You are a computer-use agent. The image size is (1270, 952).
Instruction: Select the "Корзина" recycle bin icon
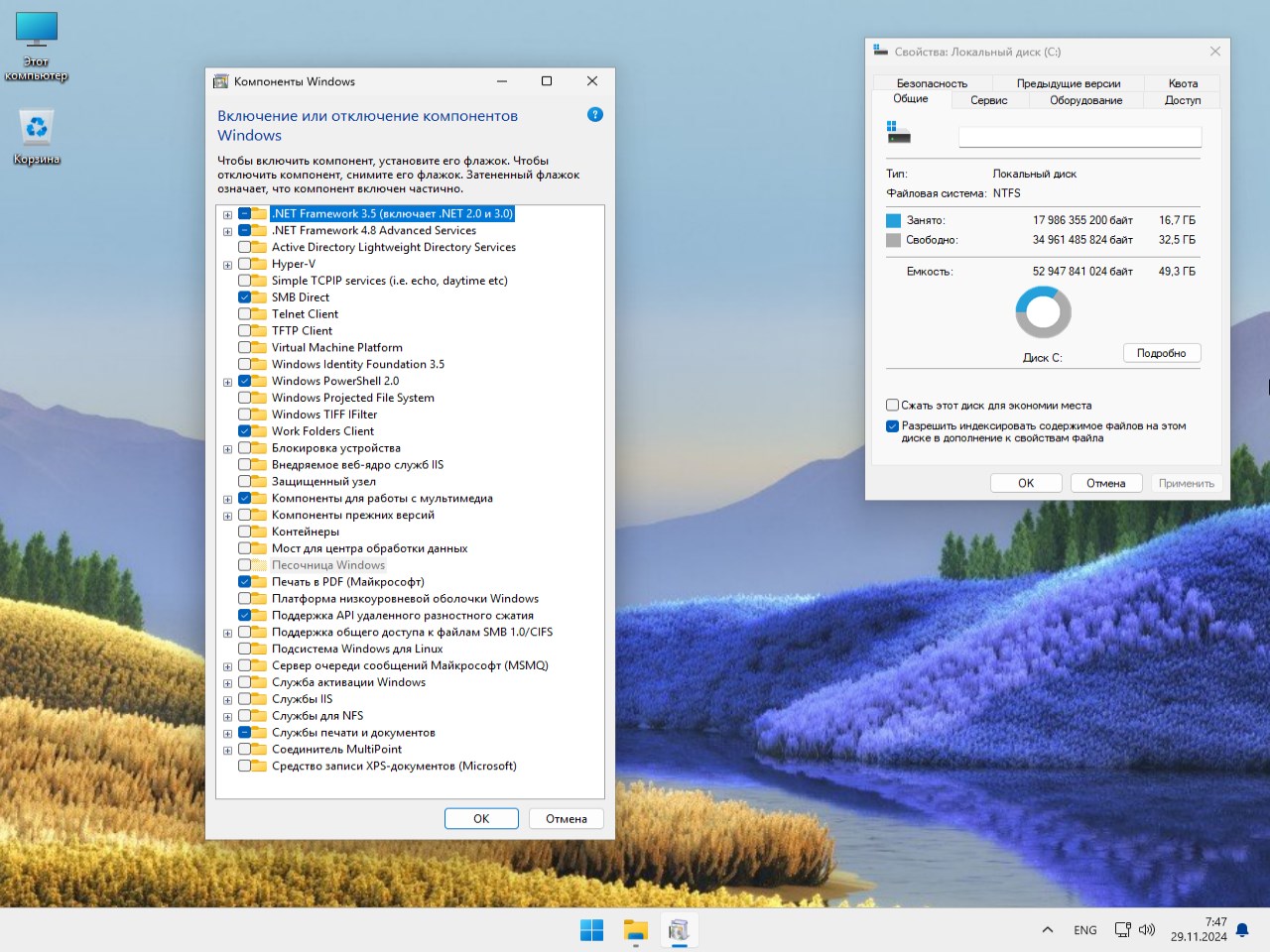[x=37, y=137]
